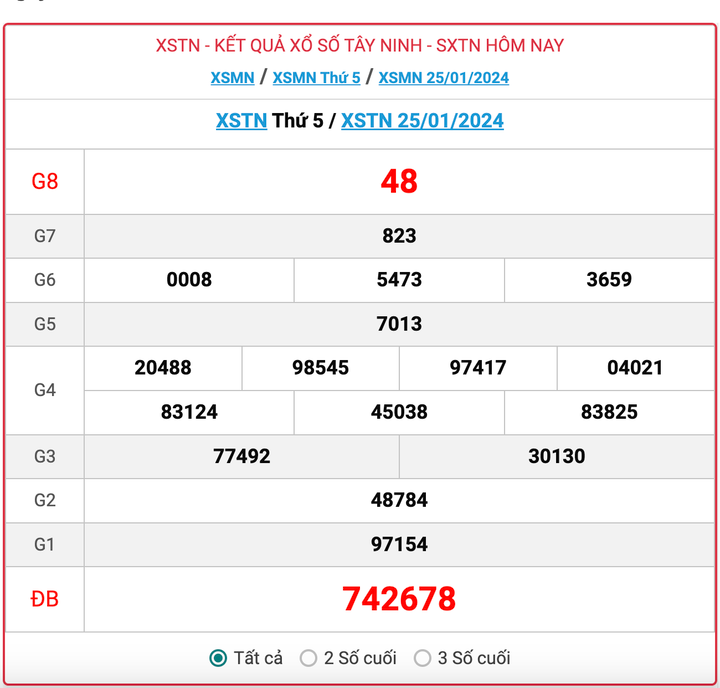Click the G4 row label
Viewport: 720px width, 688px height.
point(45,390)
